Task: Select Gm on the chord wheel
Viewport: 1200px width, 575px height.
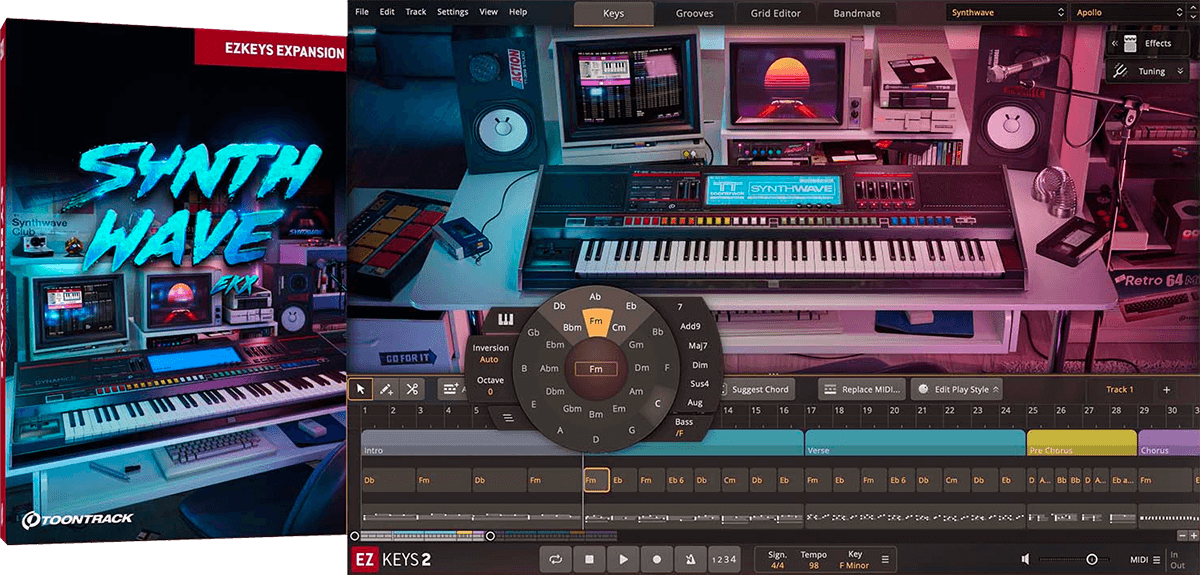Action: click(x=635, y=344)
